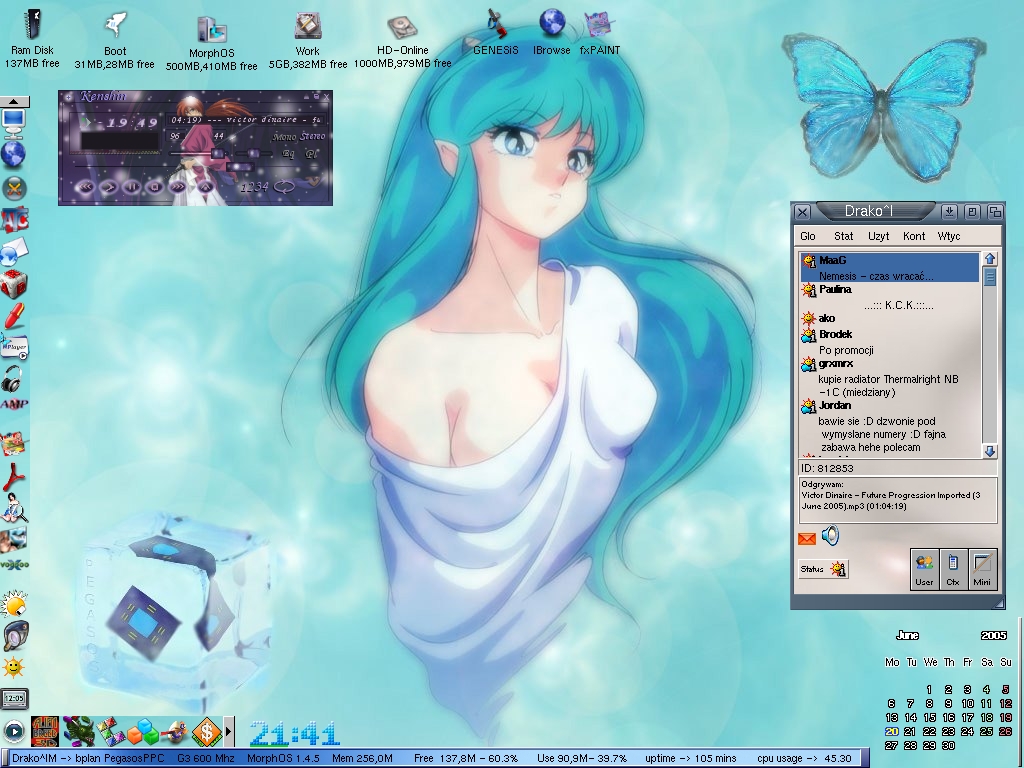
Task: Open the MorphOS volume icon
Action: click(211, 30)
